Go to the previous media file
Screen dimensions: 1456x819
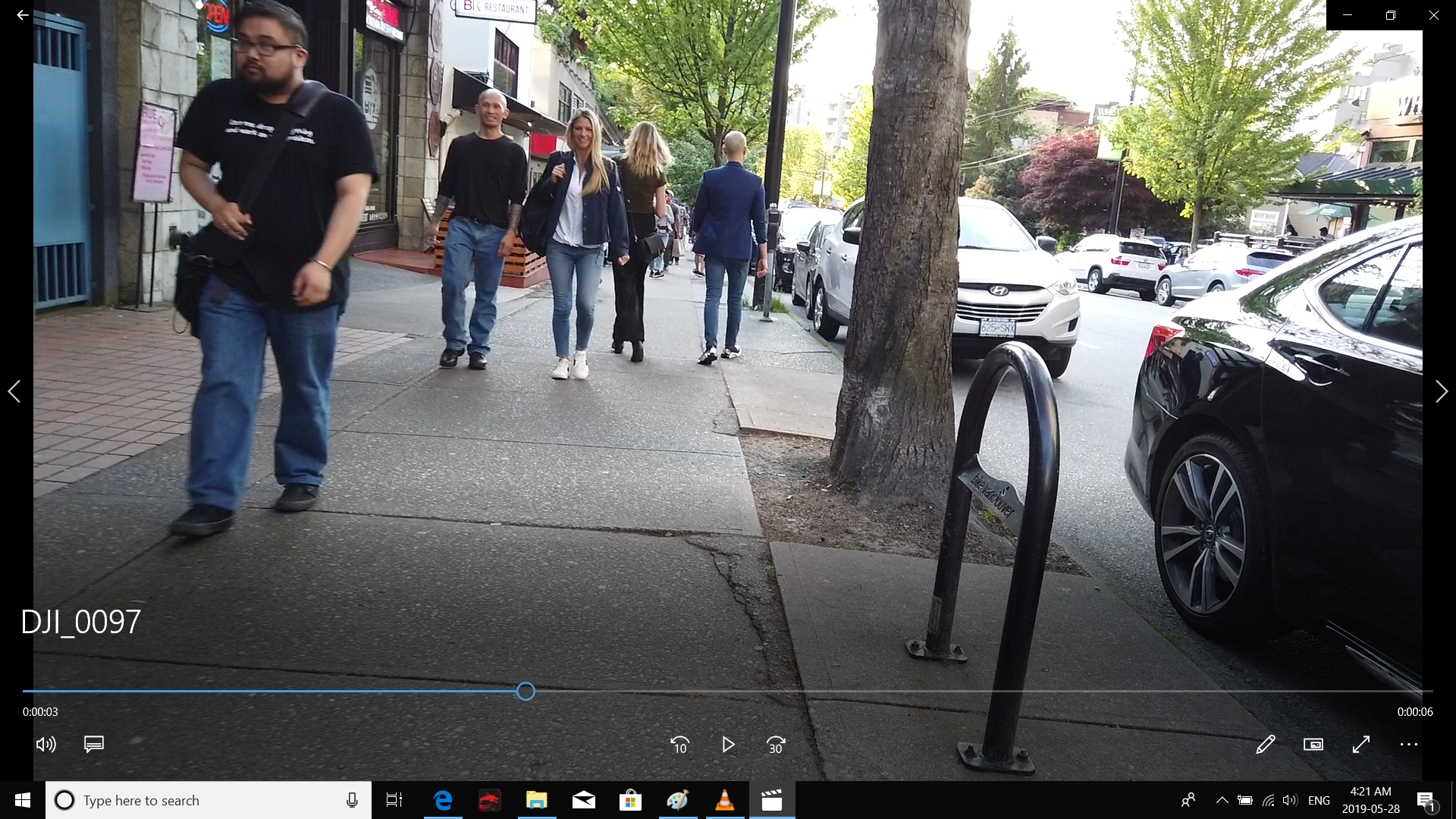[x=14, y=391]
